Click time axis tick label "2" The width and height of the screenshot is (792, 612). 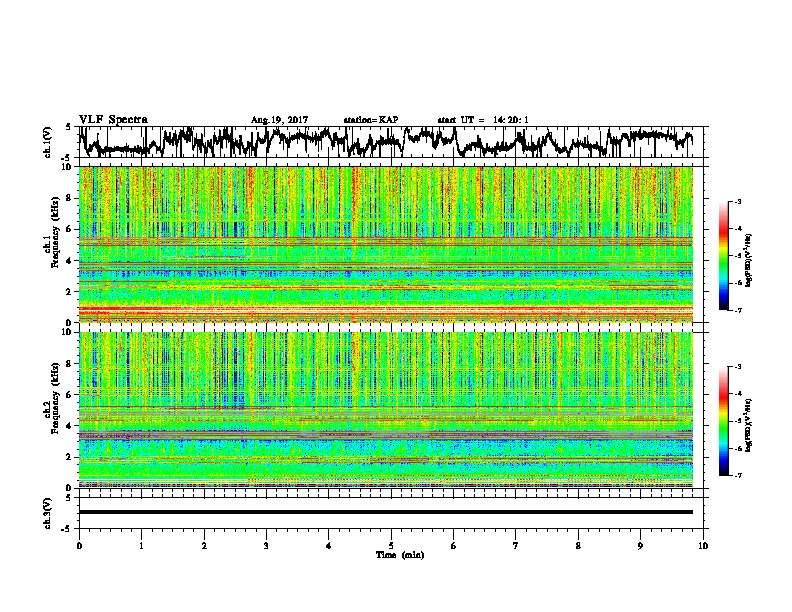click(x=204, y=545)
